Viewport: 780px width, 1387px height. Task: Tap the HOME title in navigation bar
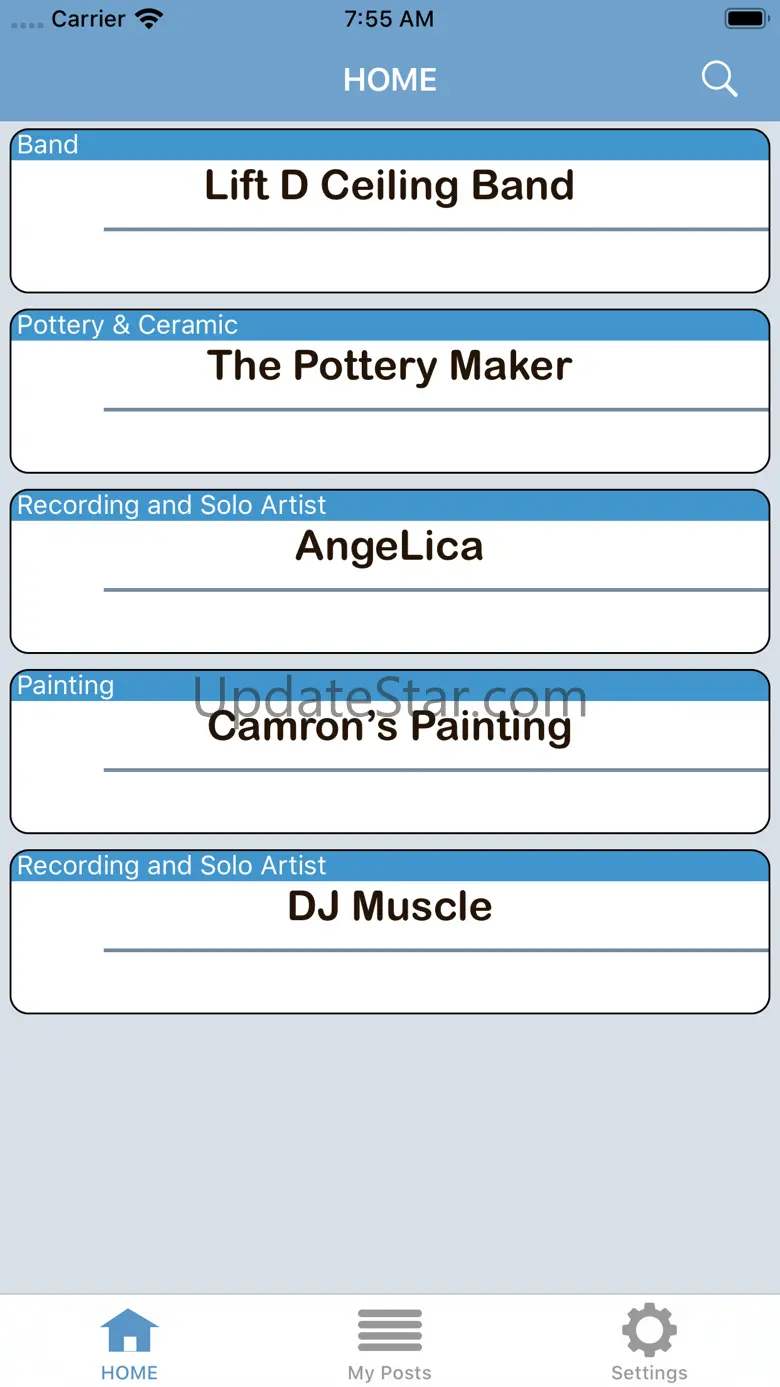pos(390,80)
